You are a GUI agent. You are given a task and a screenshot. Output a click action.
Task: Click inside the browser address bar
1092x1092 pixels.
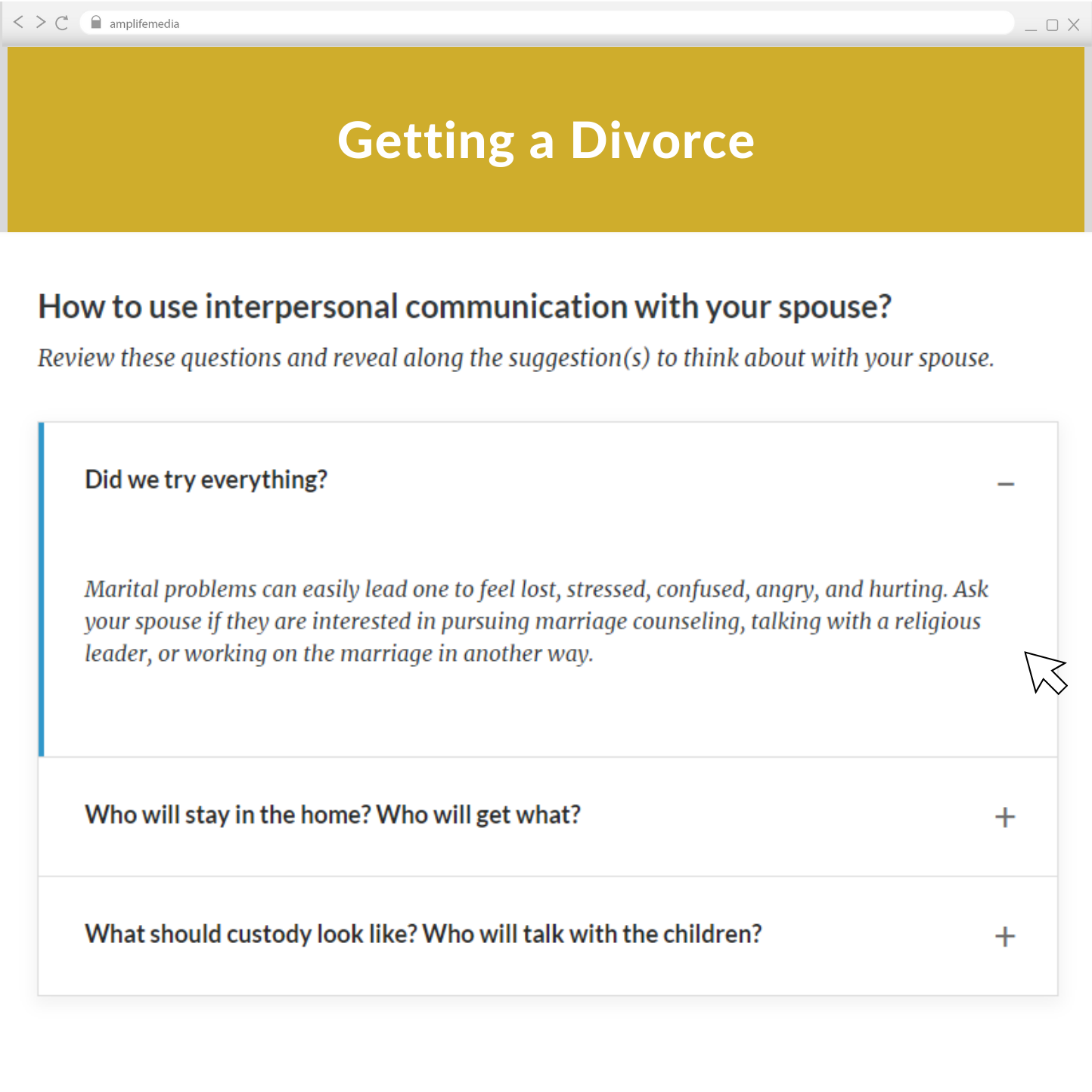529,22
